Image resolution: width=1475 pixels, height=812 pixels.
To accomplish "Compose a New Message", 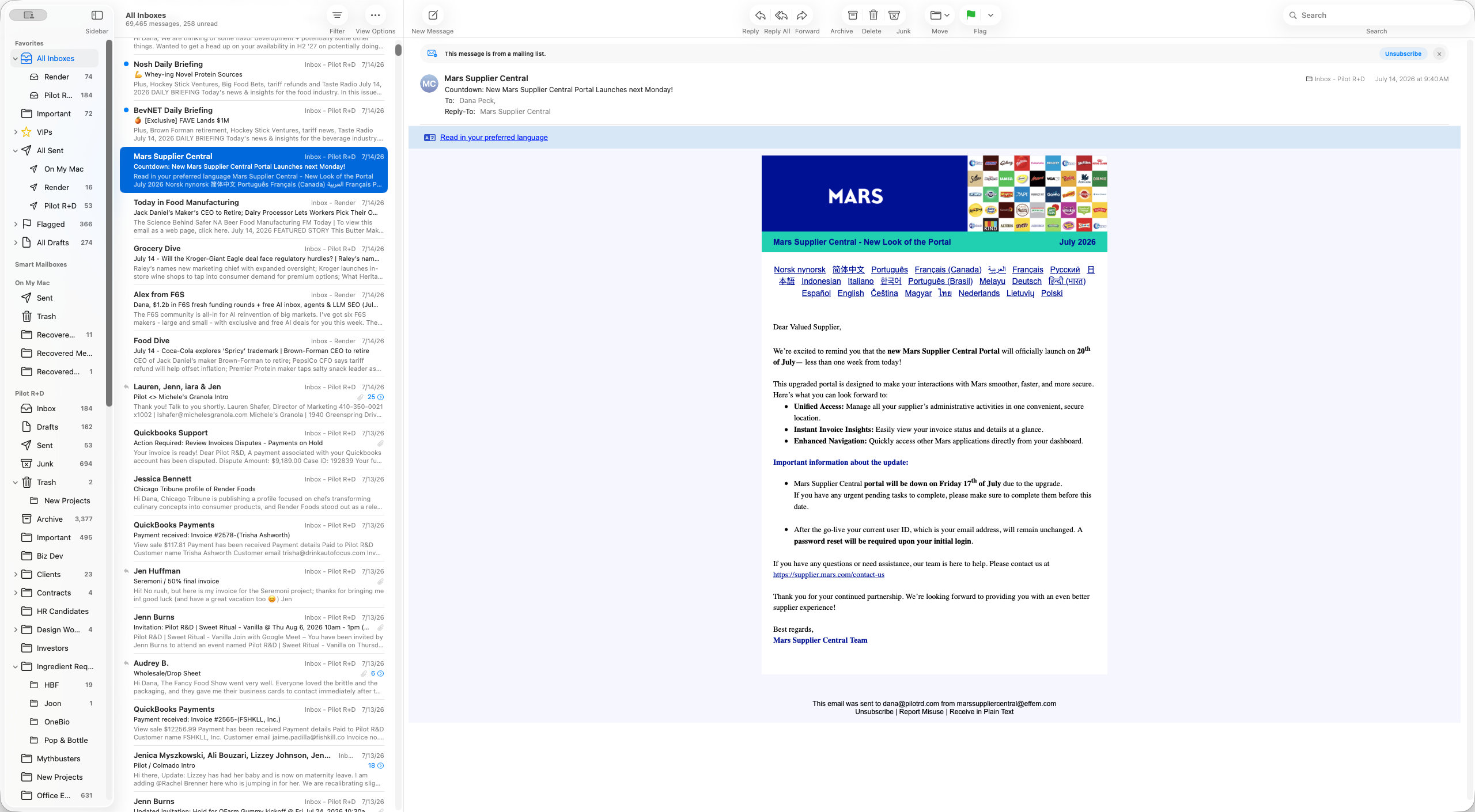I will [433, 16].
